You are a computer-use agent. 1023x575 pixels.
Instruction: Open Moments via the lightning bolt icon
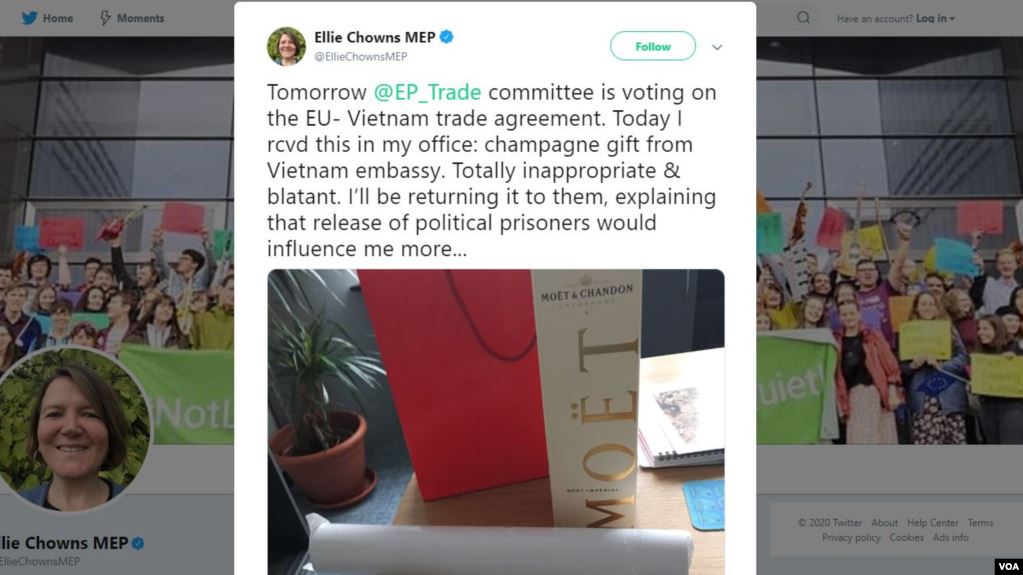coord(105,18)
